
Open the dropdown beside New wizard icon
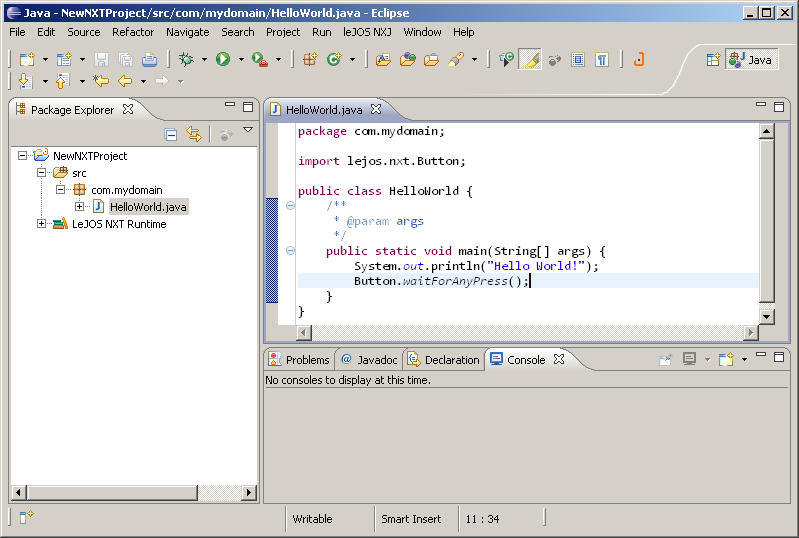tap(45, 60)
